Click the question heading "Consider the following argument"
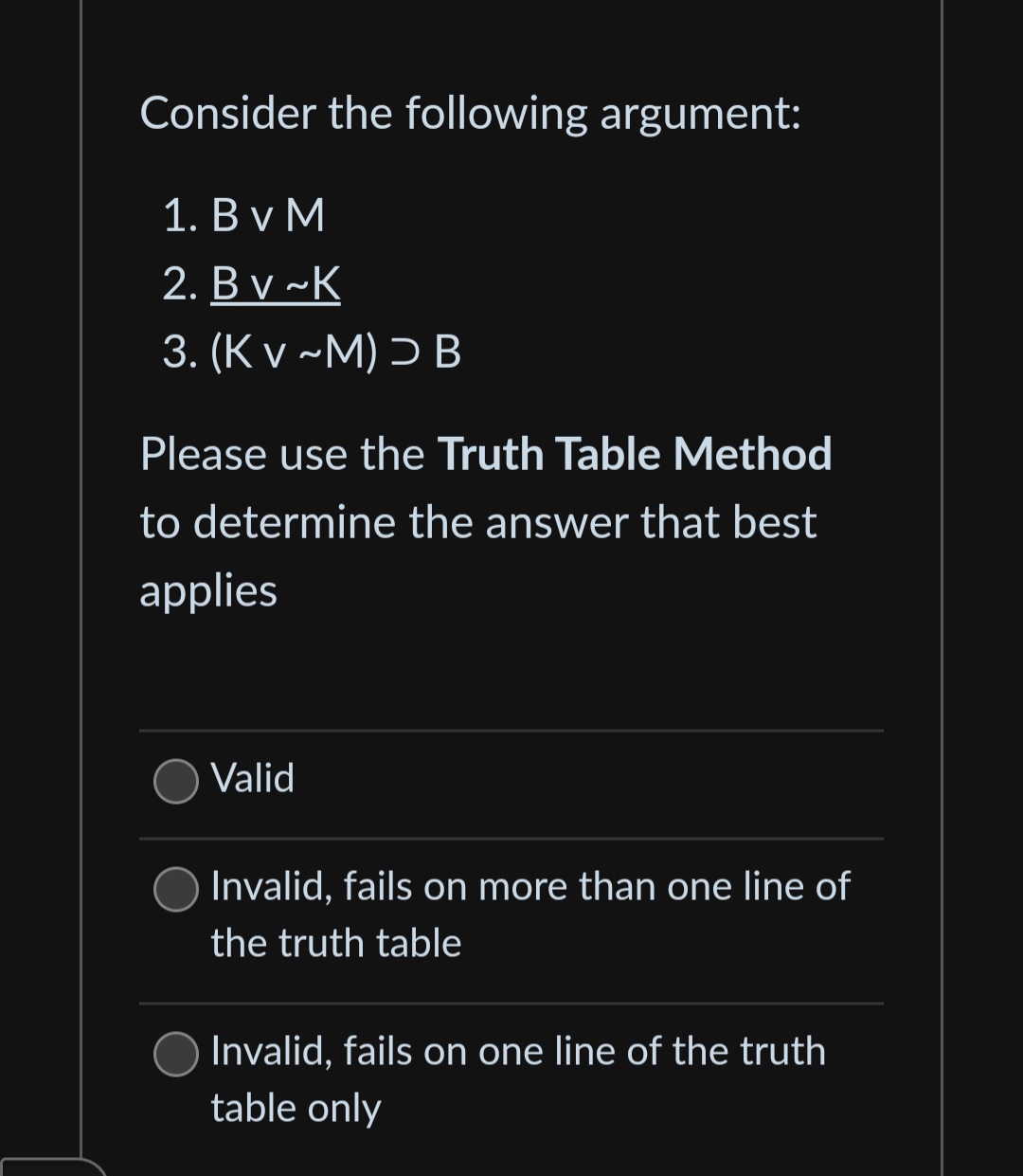Viewport: 1023px width, 1176px height. click(x=470, y=113)
